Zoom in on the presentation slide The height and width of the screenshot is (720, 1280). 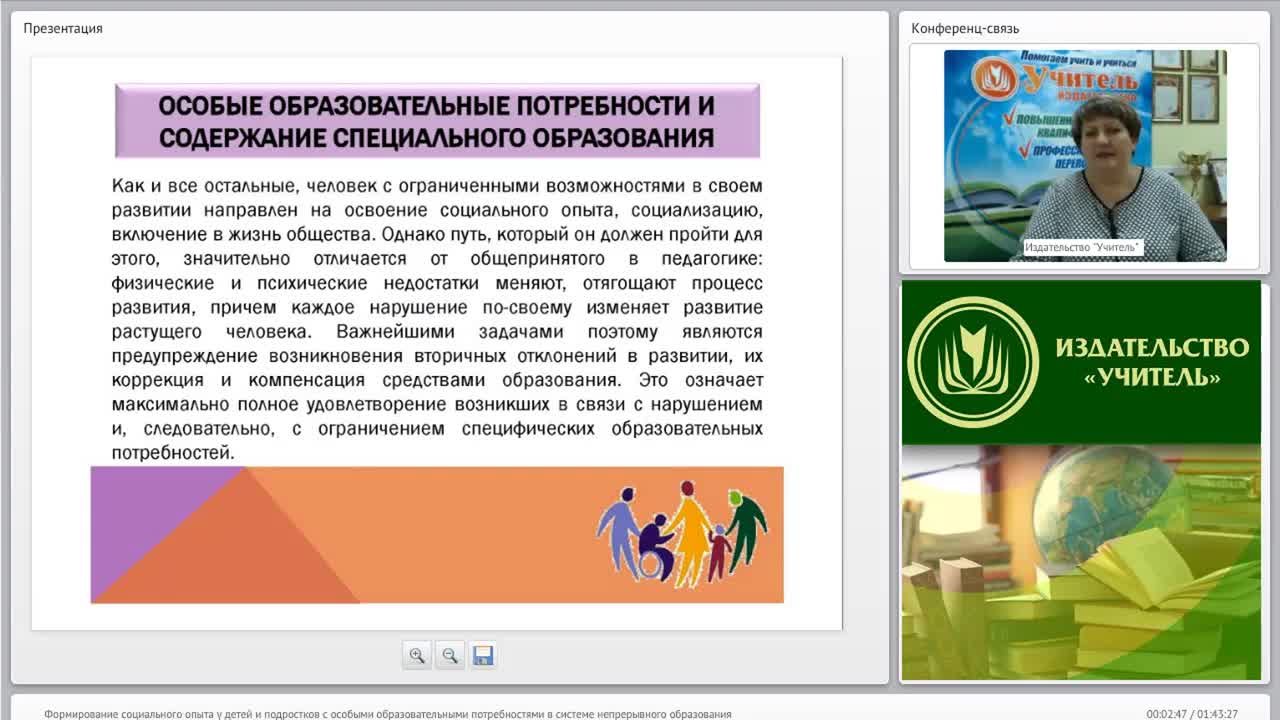(417, 656)
